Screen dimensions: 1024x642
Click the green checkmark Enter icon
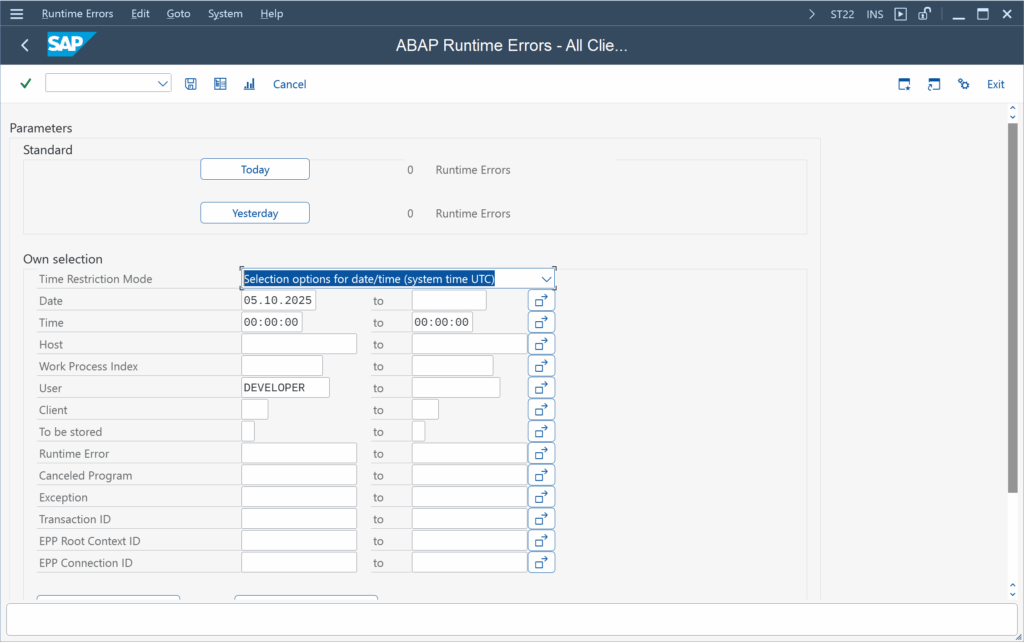[26, 84]
